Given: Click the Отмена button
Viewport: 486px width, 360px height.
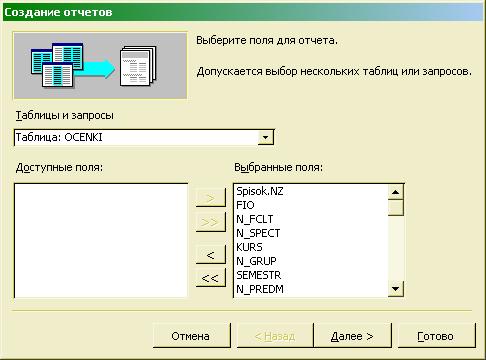Looking at the screenshot, I should (191, 336).
